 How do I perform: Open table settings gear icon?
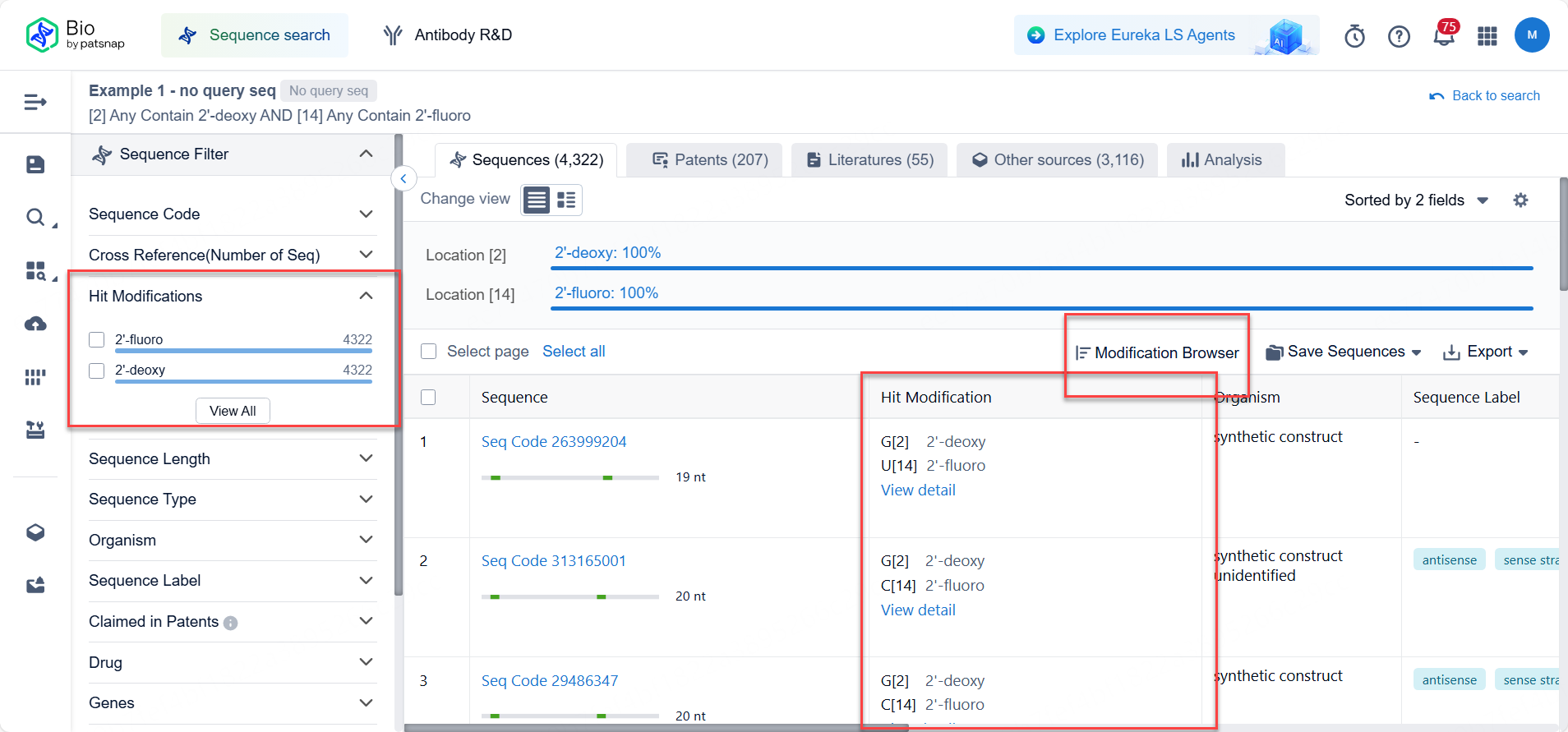point(1520,200)
